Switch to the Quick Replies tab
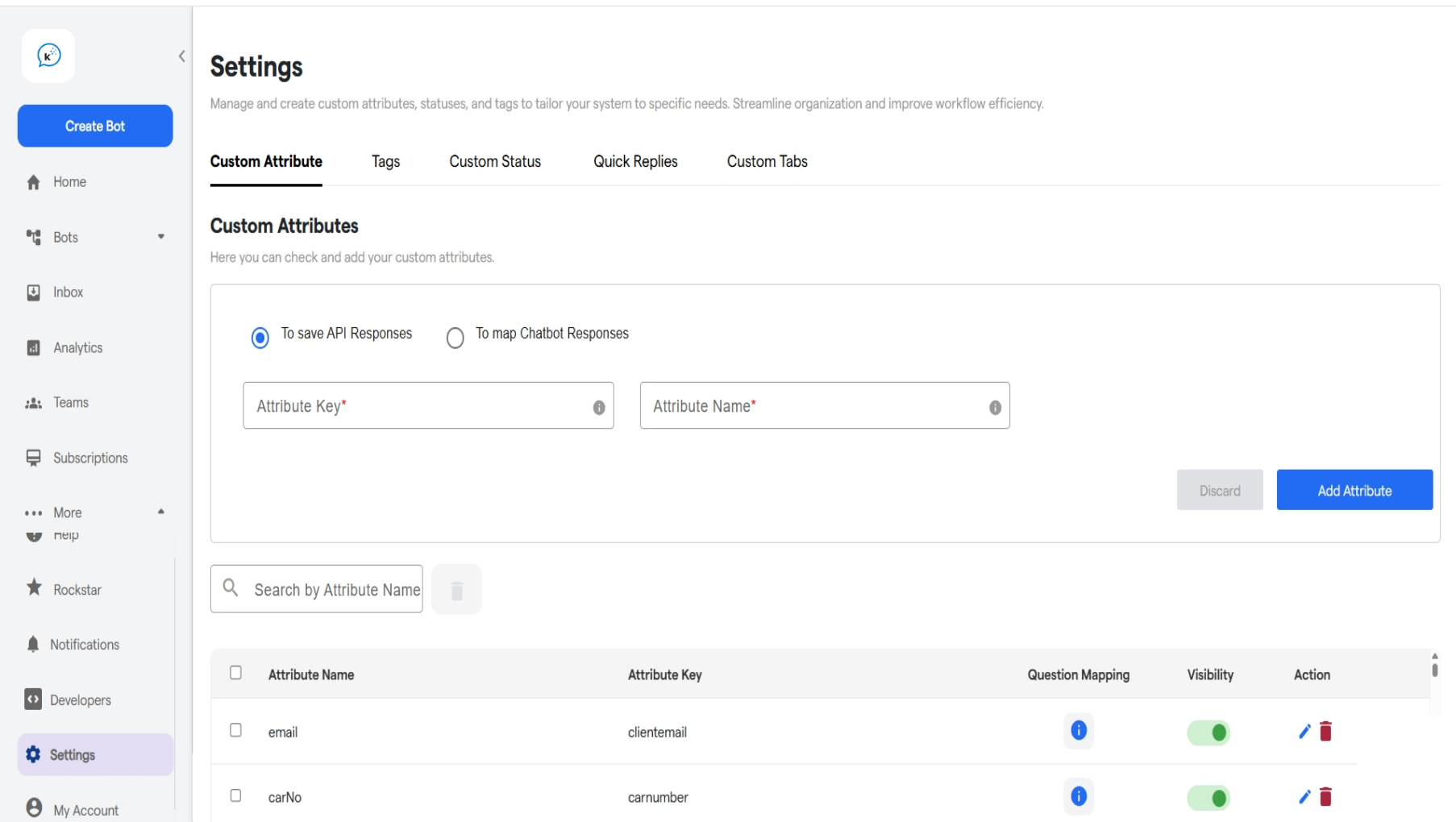Image resolution: width=1456 pixels, height=822 pixels. tap(635, 161)
